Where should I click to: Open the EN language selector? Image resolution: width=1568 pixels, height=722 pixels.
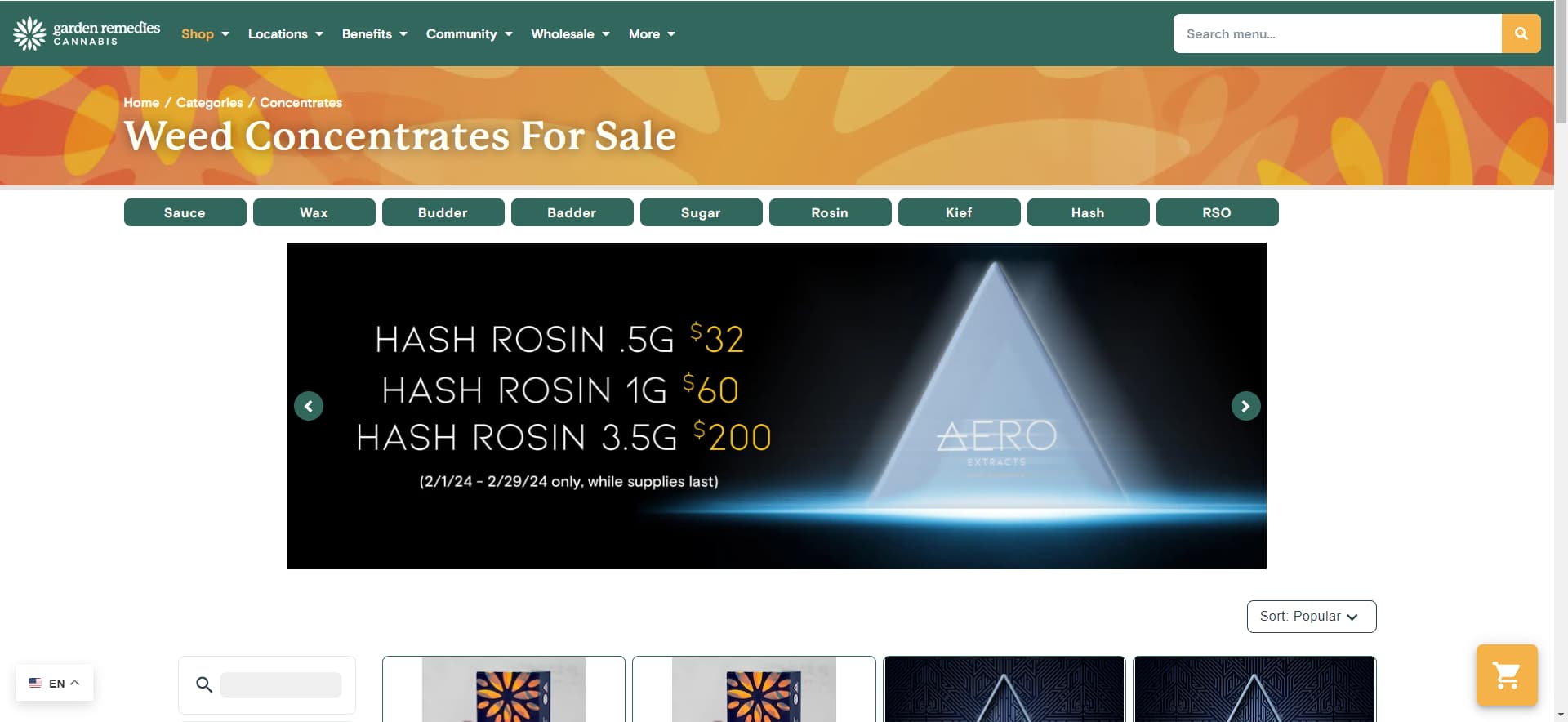point(55,683)
